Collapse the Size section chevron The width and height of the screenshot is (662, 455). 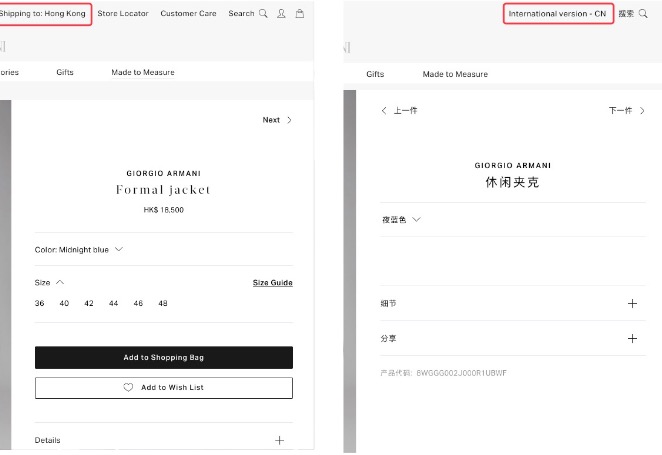60,282
